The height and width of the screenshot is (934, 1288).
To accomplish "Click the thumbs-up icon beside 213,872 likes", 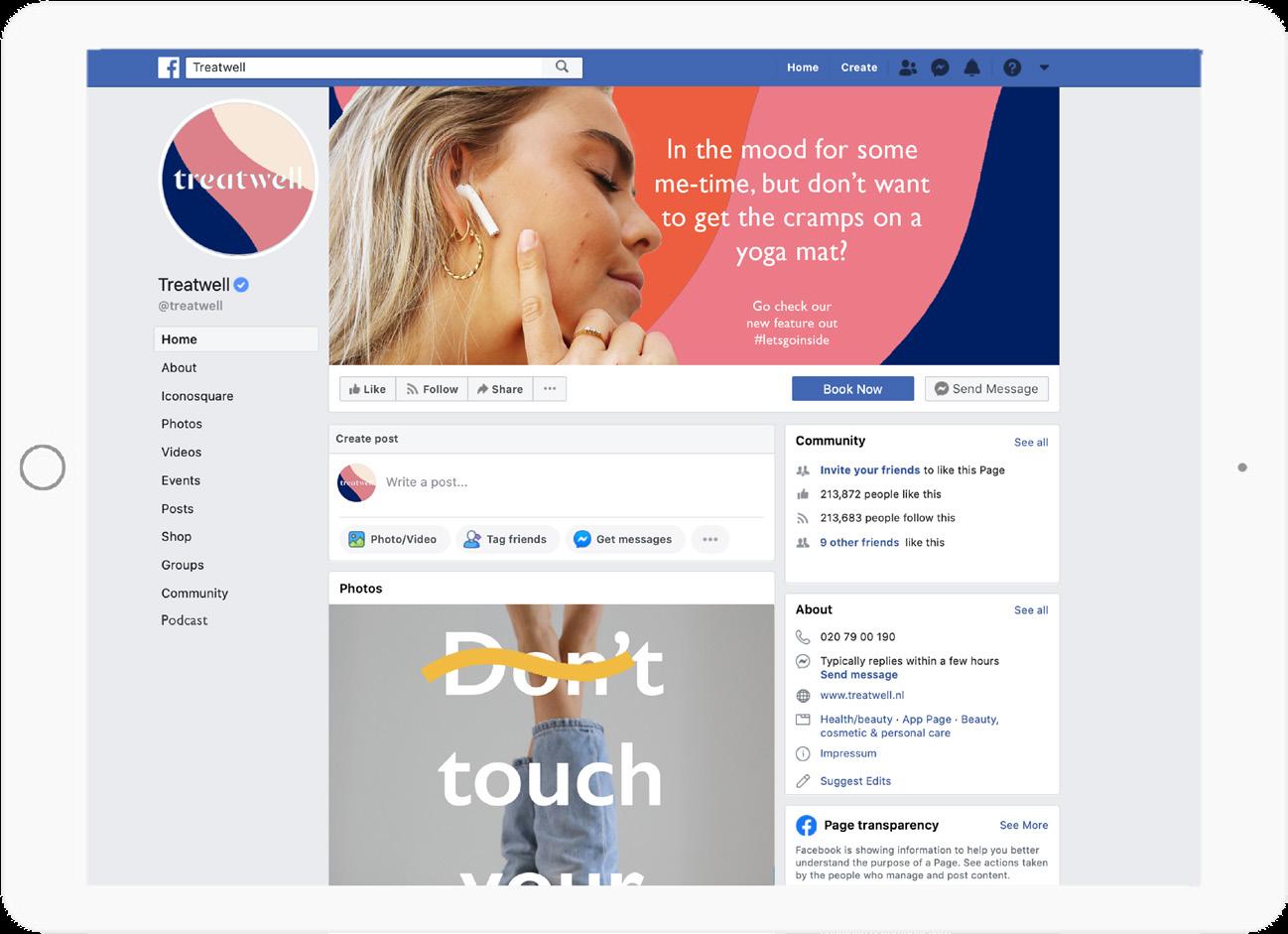I will click(x=803, y=494).
